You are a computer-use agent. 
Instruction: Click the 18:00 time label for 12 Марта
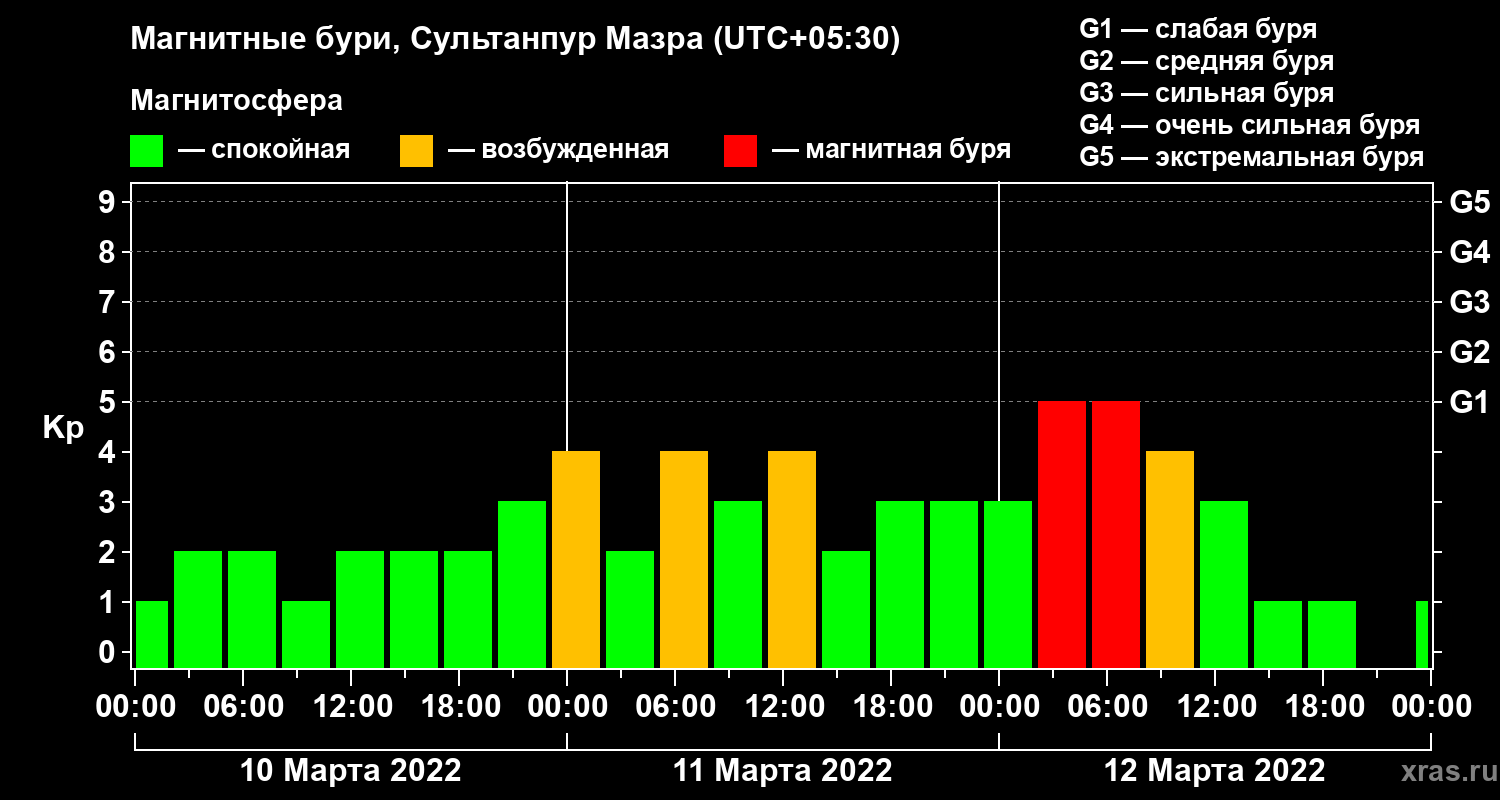[x=1323, y=707]
